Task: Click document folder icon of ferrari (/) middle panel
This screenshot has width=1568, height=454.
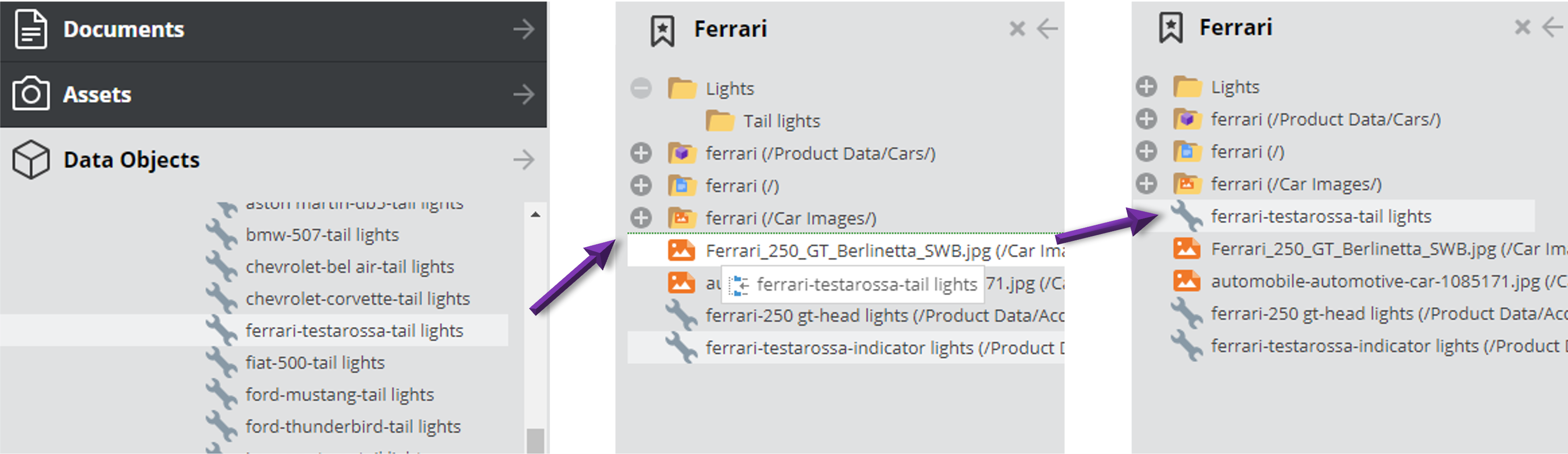Action: point(682,185)
